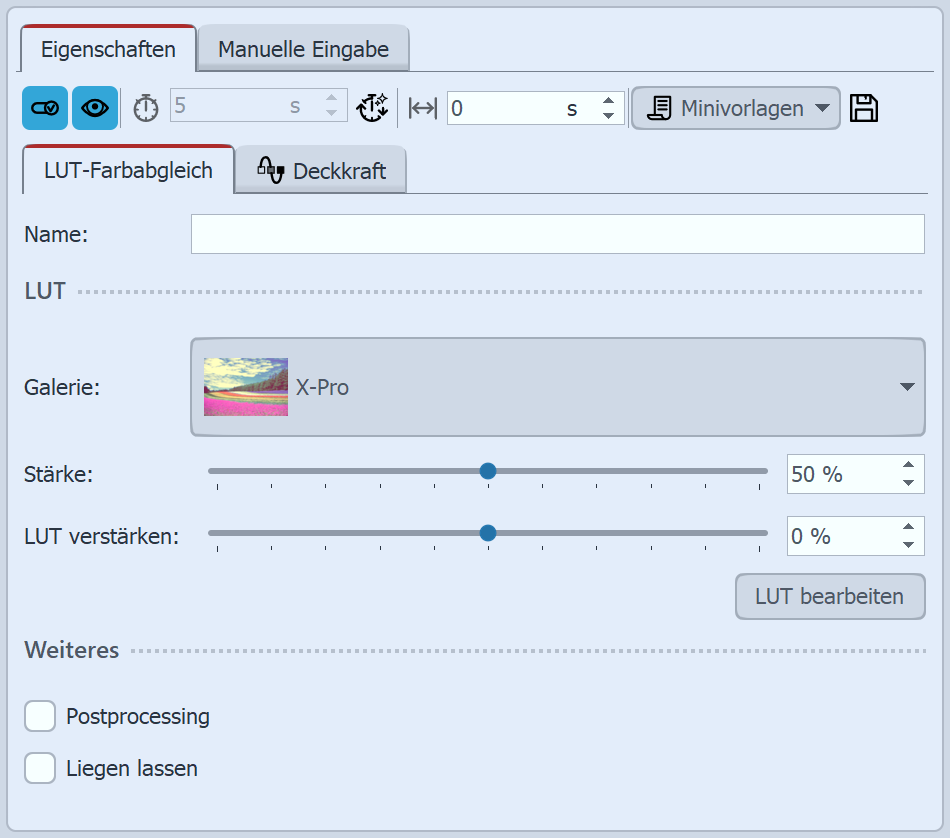Increase the Stärke value with up arrow
The image size is (950, 838).
point(907,465)
